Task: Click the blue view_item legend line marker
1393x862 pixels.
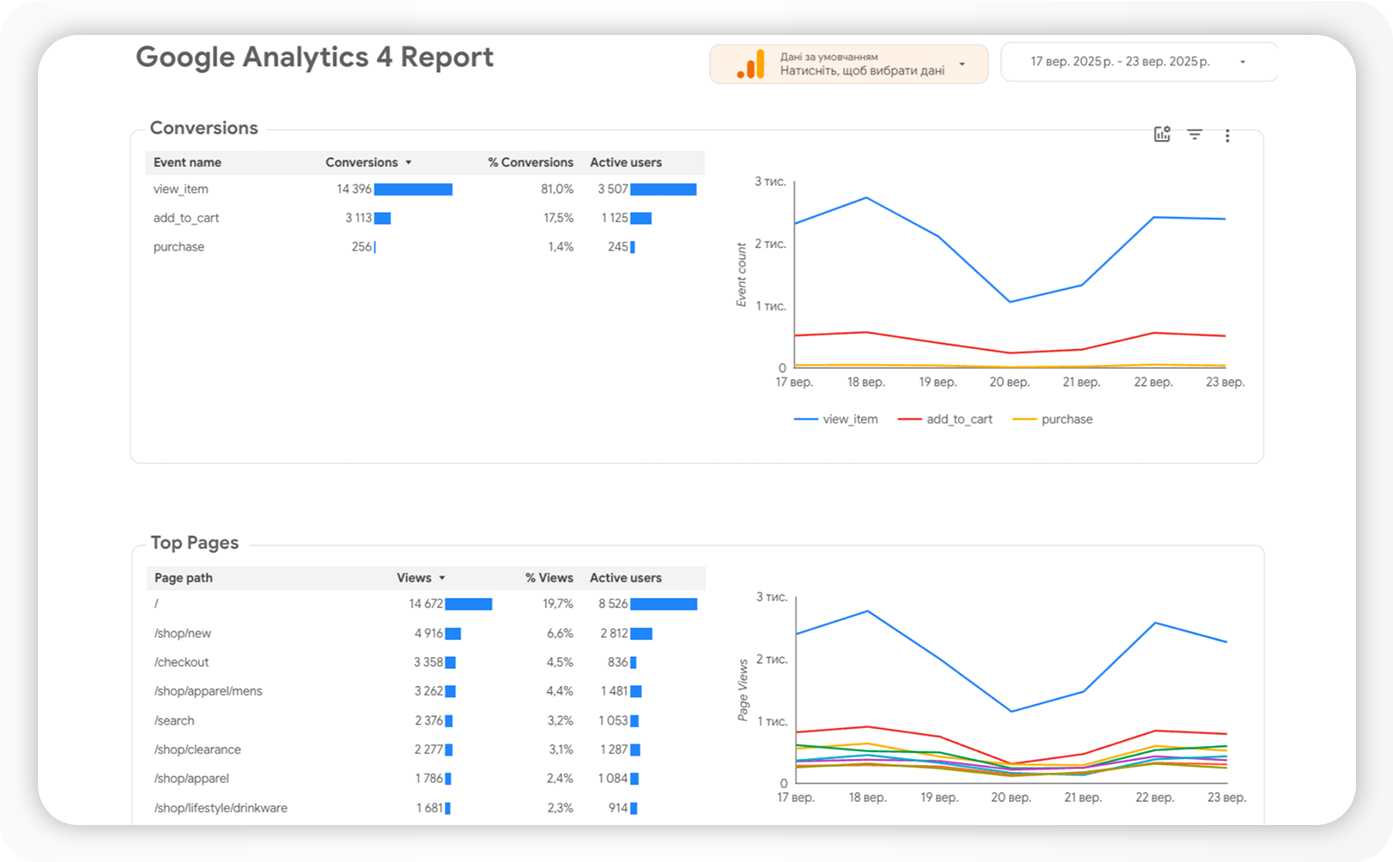Action: (805, 420)
